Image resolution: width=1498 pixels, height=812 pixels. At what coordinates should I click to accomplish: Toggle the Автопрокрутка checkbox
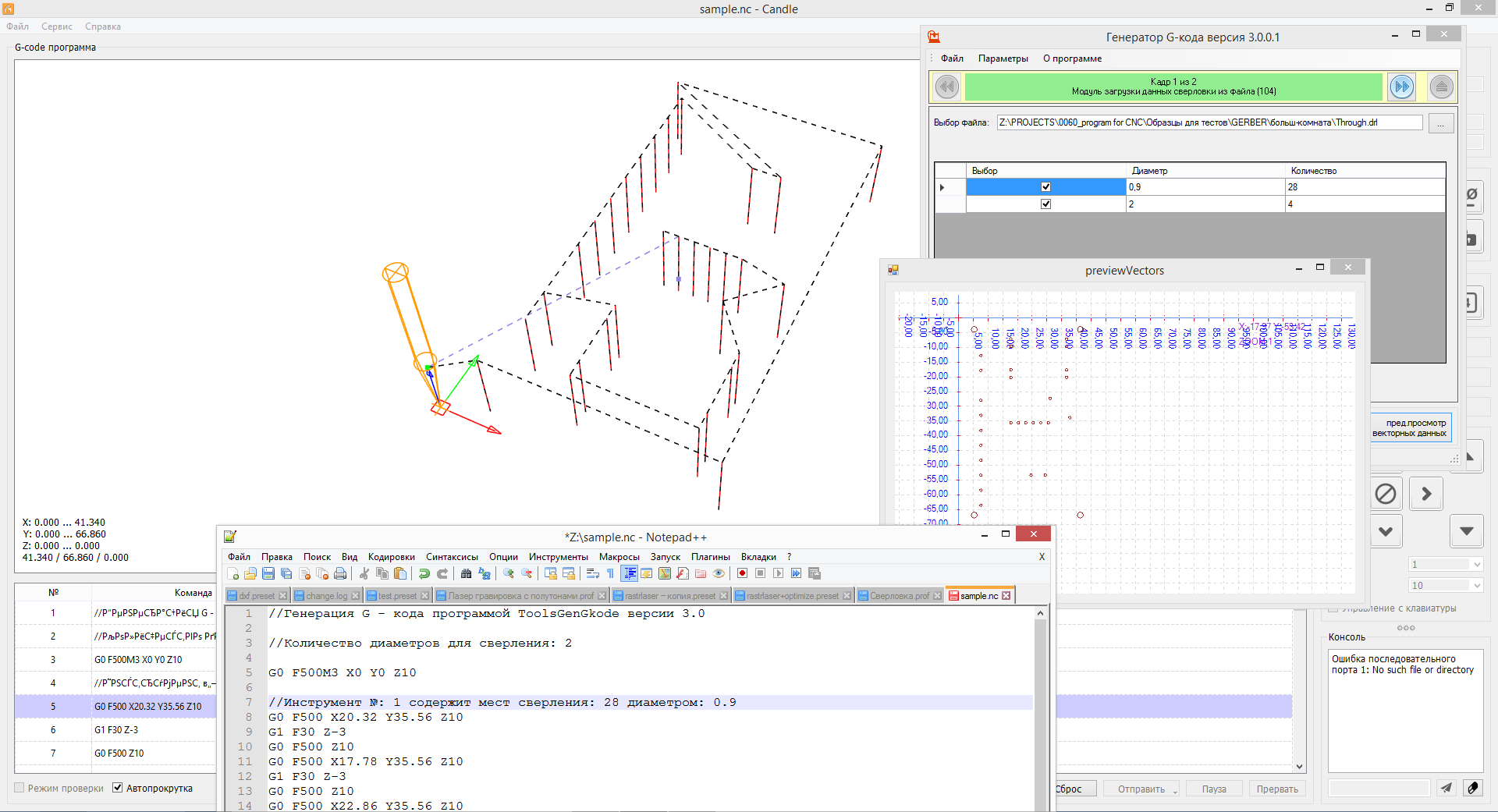pyautogui.click(x=118, y=788)
